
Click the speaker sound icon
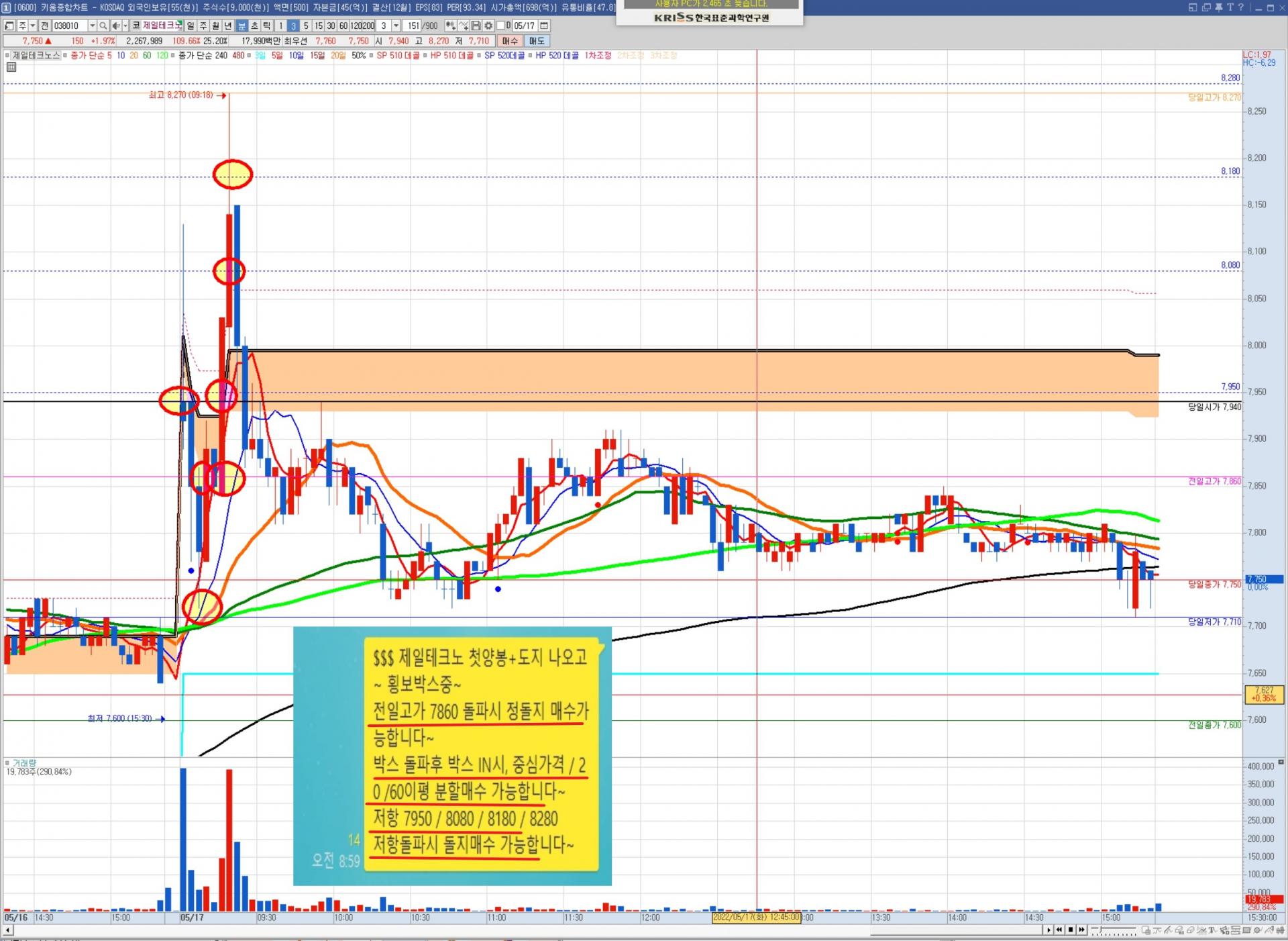point(116,26)
